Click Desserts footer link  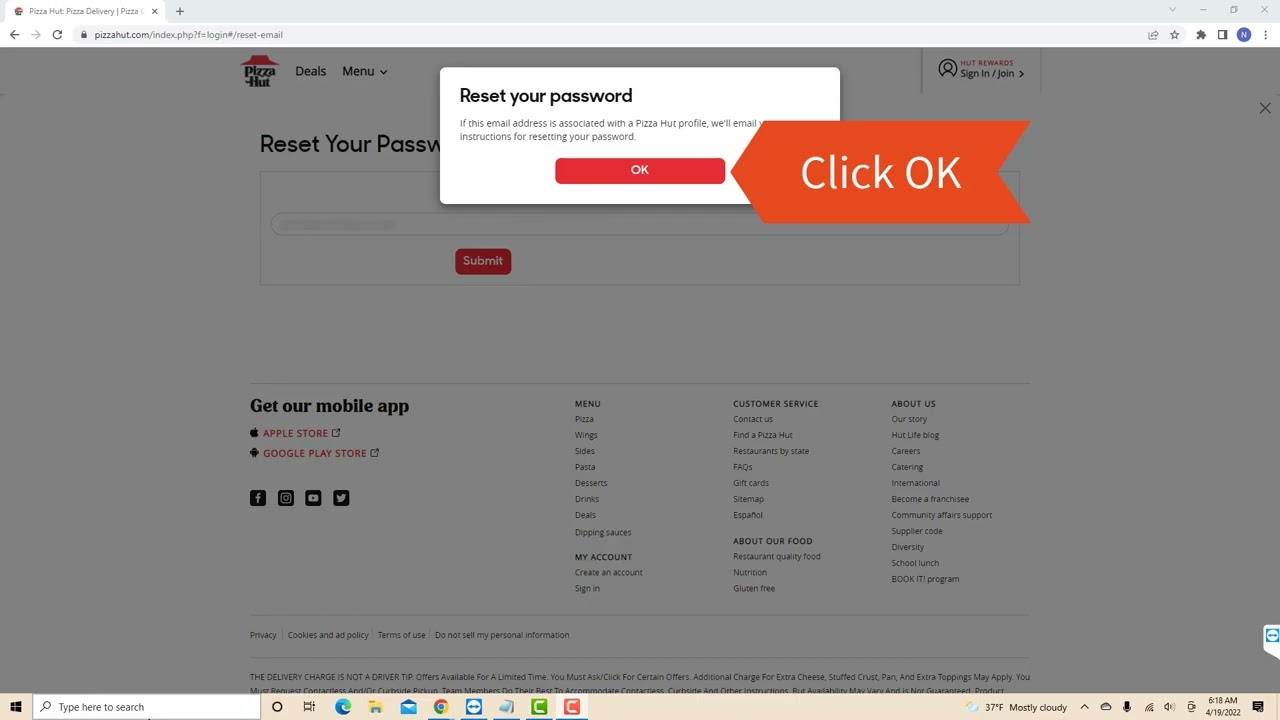point(591,483)
